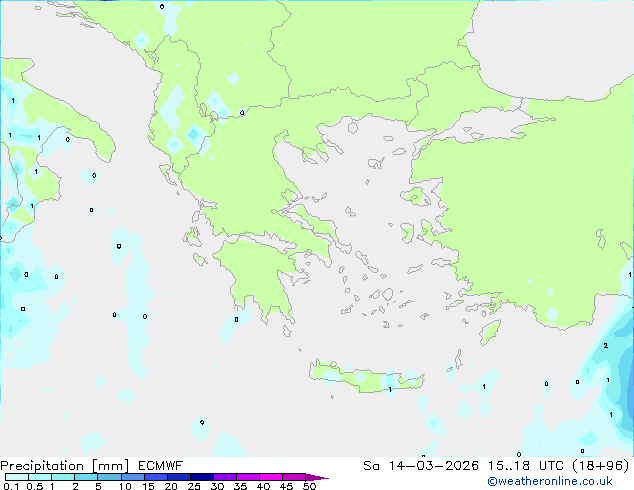This screenshot has width=634, height=490.
Task: Click the '15..18 UTC' time text
Action: pyautogui.click(x=526, y=466)
